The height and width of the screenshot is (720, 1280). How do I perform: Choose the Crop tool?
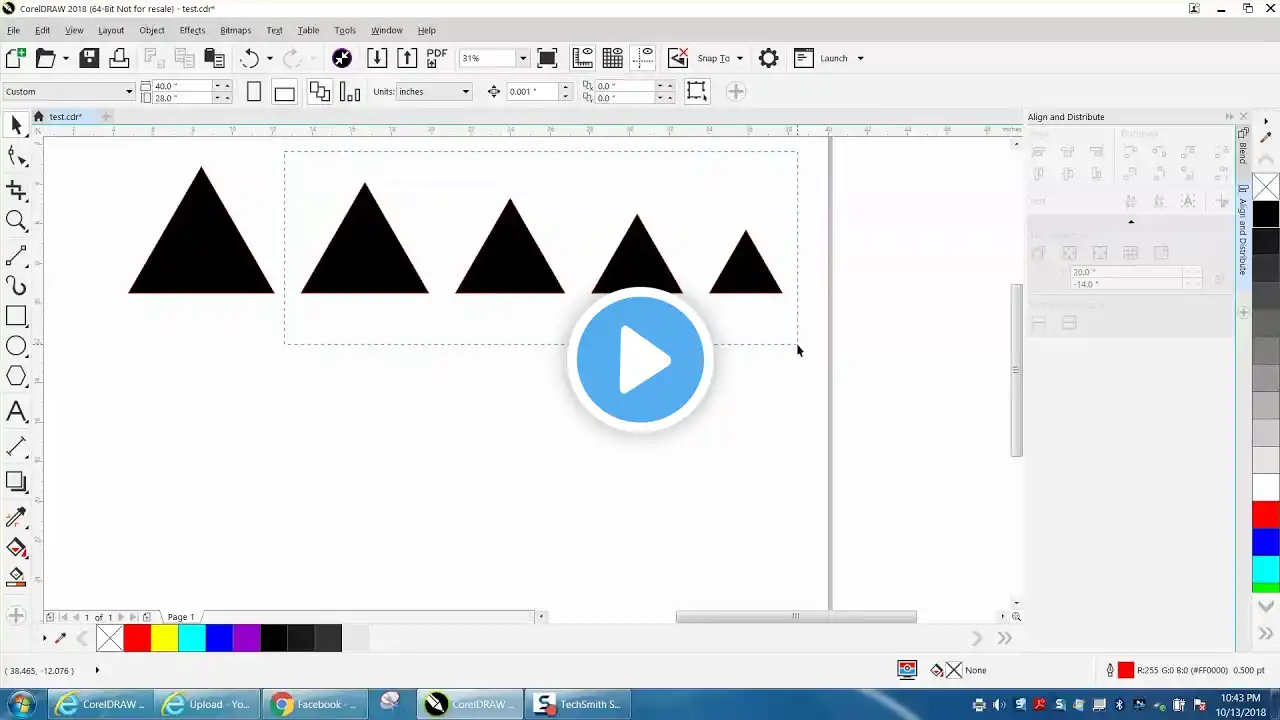[x=16, y=190]
